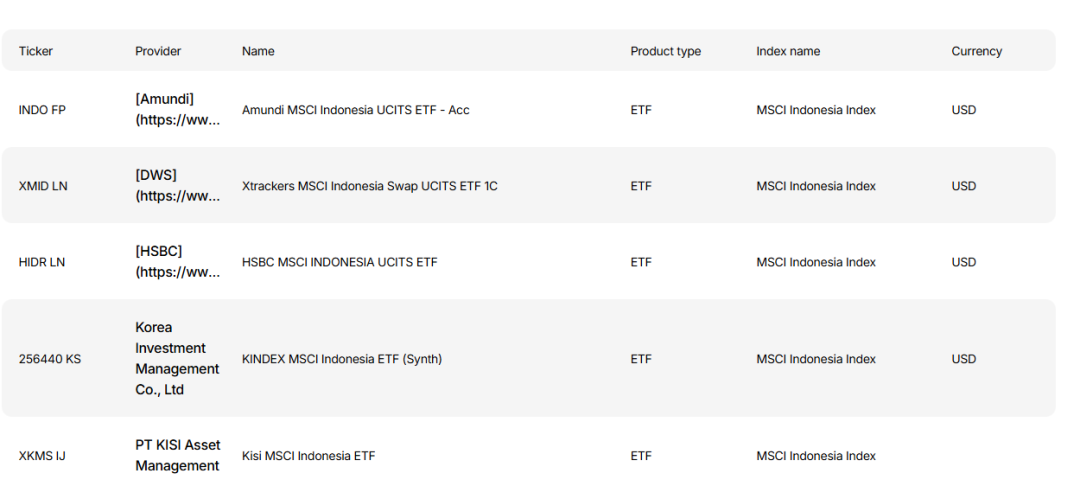Click the XKMS IJ ticker cell

point(42,456)
